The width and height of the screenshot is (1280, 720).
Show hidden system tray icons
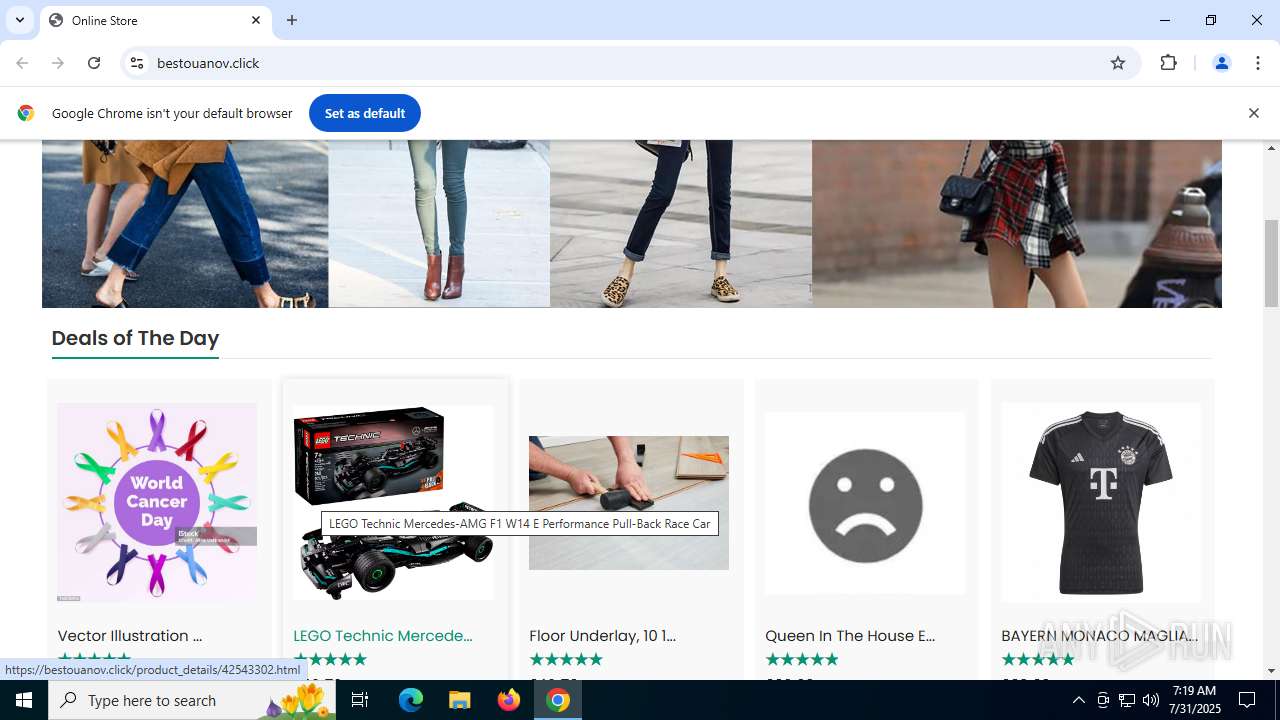[x=1078, y=700]
